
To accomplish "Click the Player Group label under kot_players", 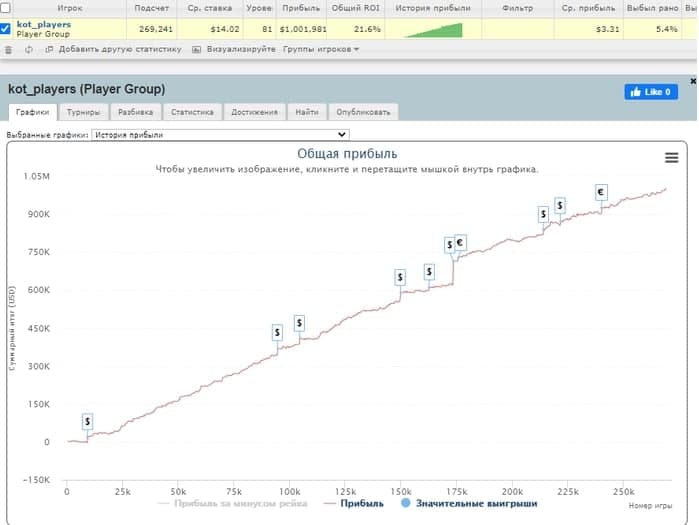I will click(x=43, y=34).
